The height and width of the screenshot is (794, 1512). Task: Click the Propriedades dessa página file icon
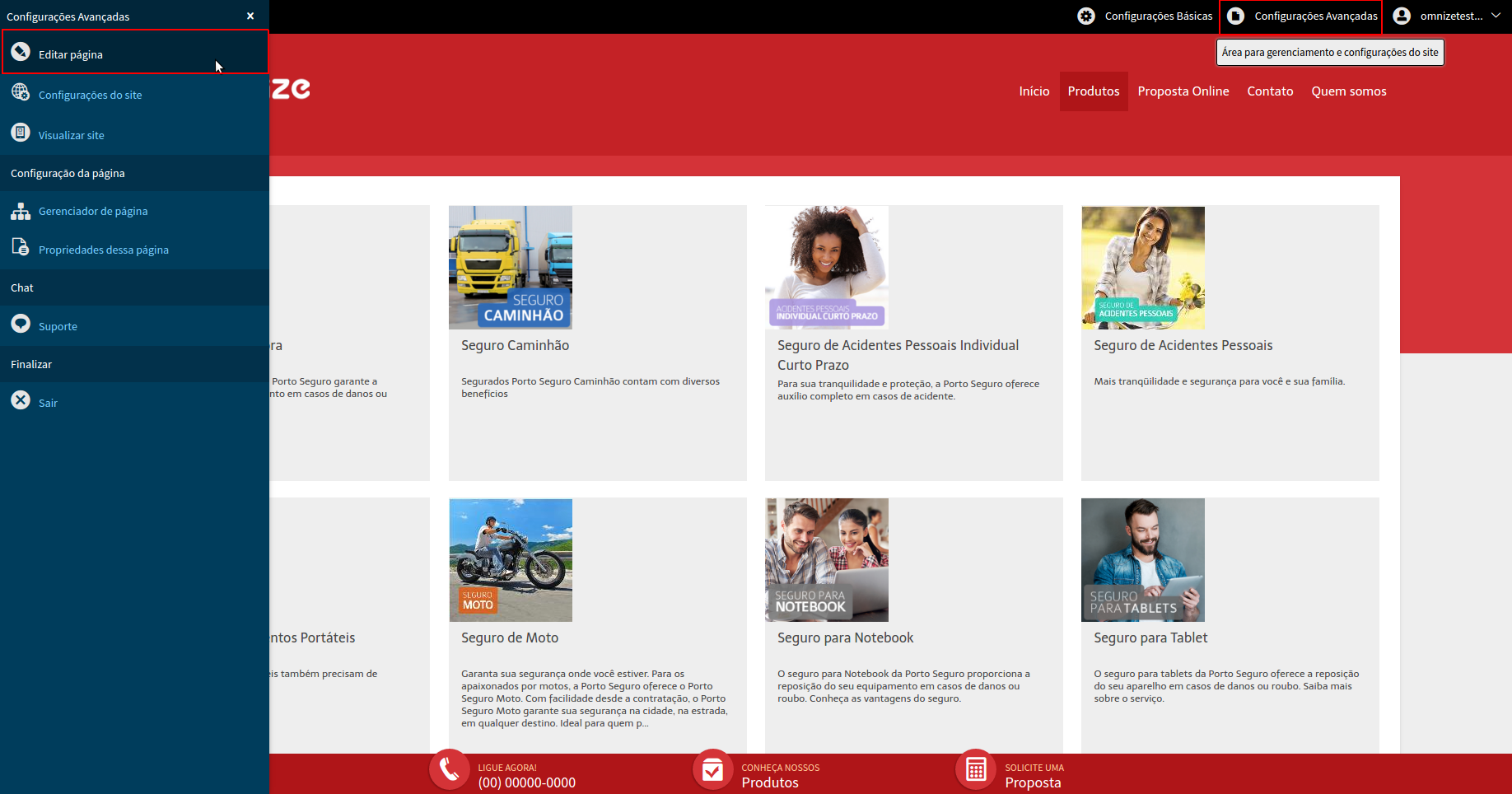[x=21, y=247]
